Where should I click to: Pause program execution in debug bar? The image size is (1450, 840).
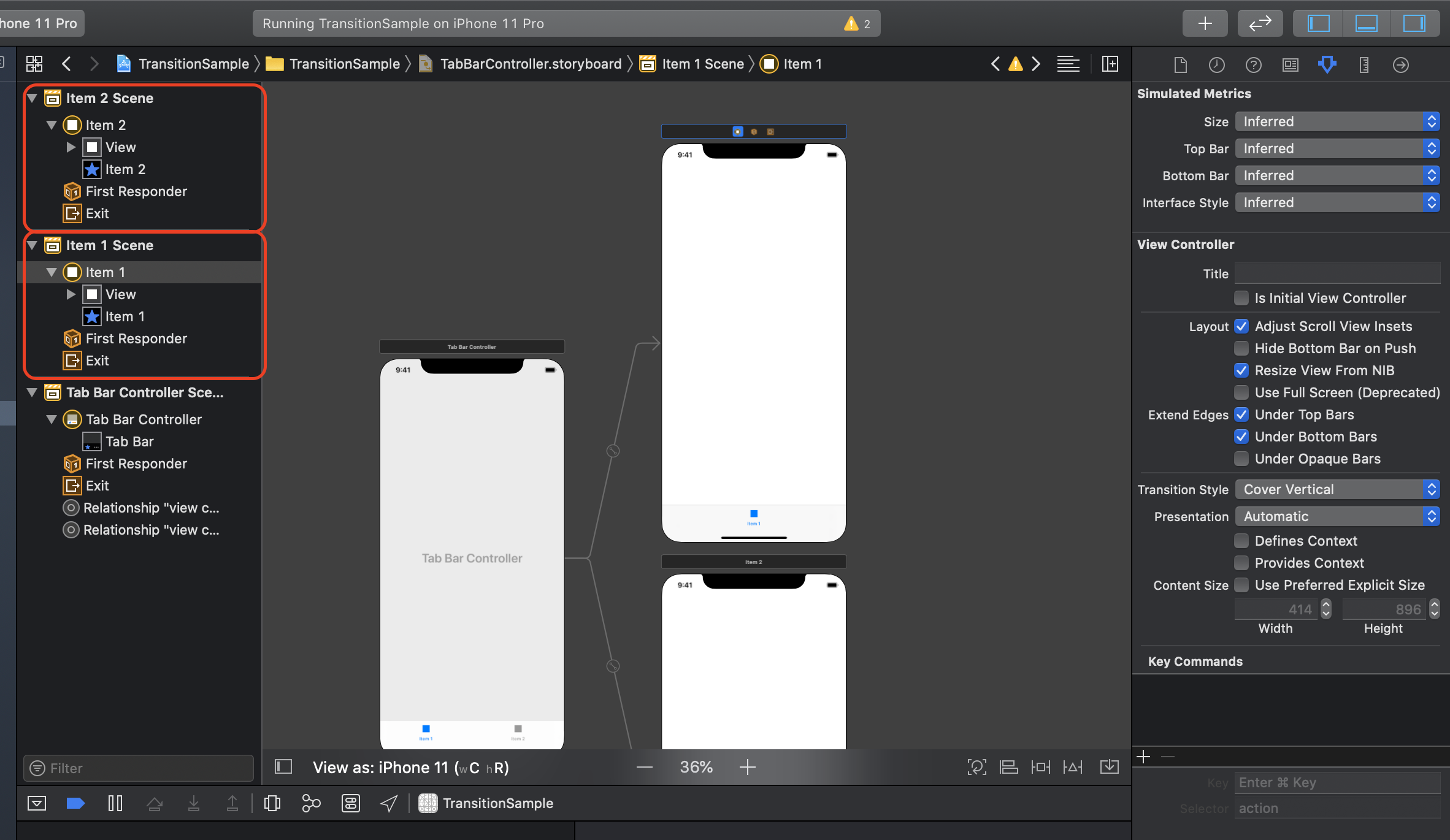click(115, 803)
